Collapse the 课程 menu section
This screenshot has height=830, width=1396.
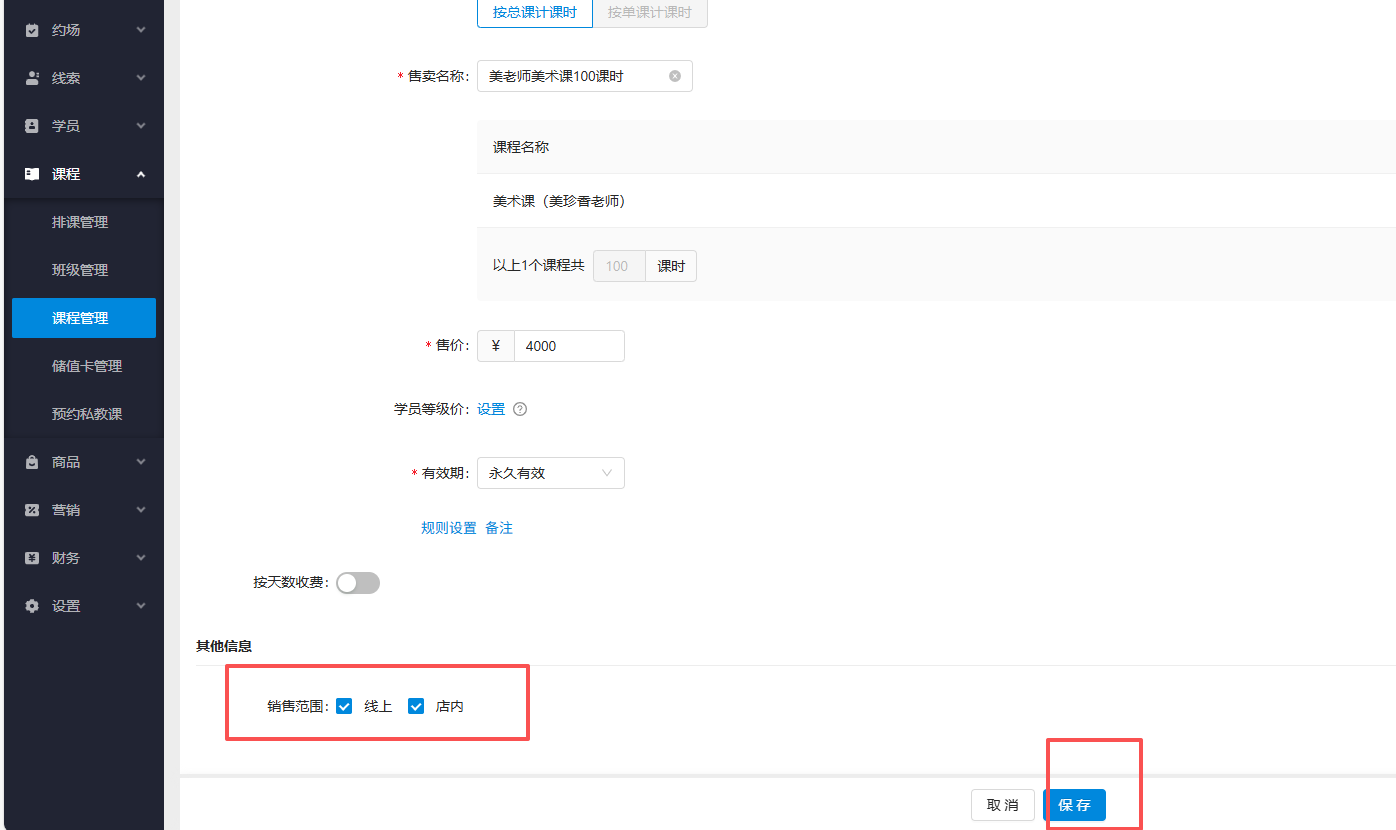pos(140,173)
